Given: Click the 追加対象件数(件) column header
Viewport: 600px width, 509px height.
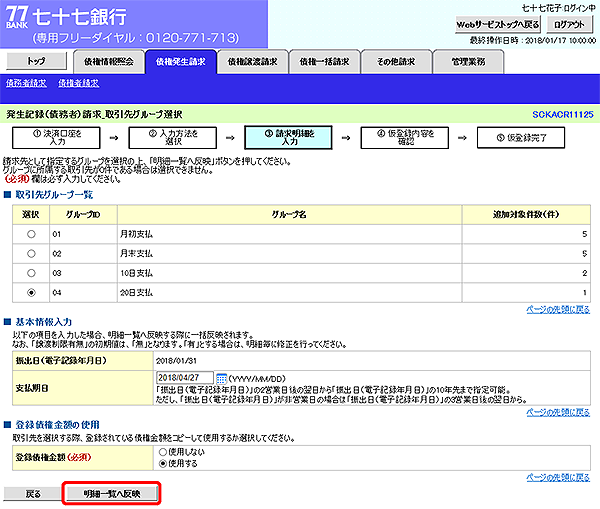Looking at the screenshot, I should (526, 215).
